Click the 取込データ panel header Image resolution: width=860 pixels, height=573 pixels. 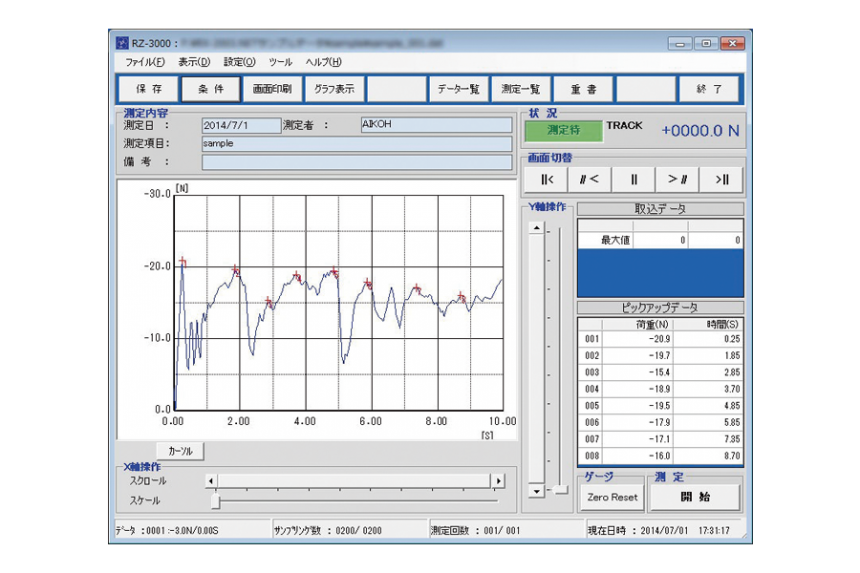660,209
